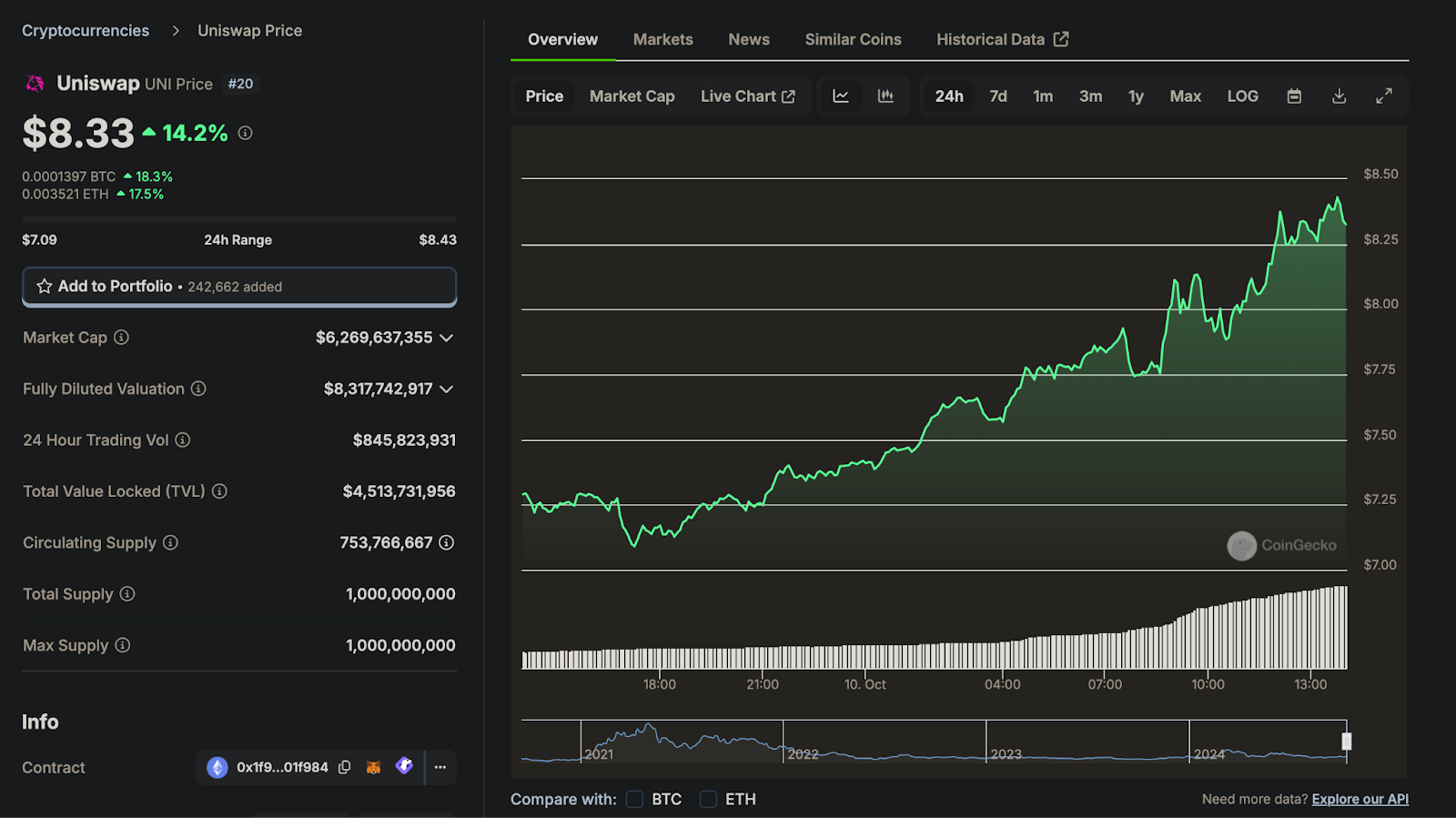Open the Markets tab
Viewport: 1456px width, 818px height.
[x=663, y=40]
